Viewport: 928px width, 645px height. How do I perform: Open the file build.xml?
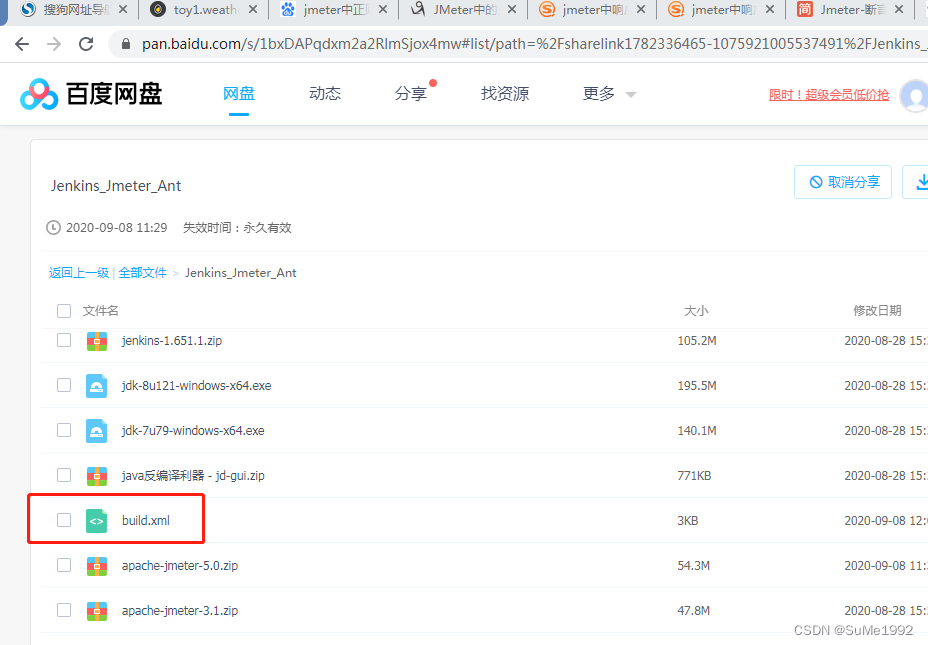(x=146, y=521)
